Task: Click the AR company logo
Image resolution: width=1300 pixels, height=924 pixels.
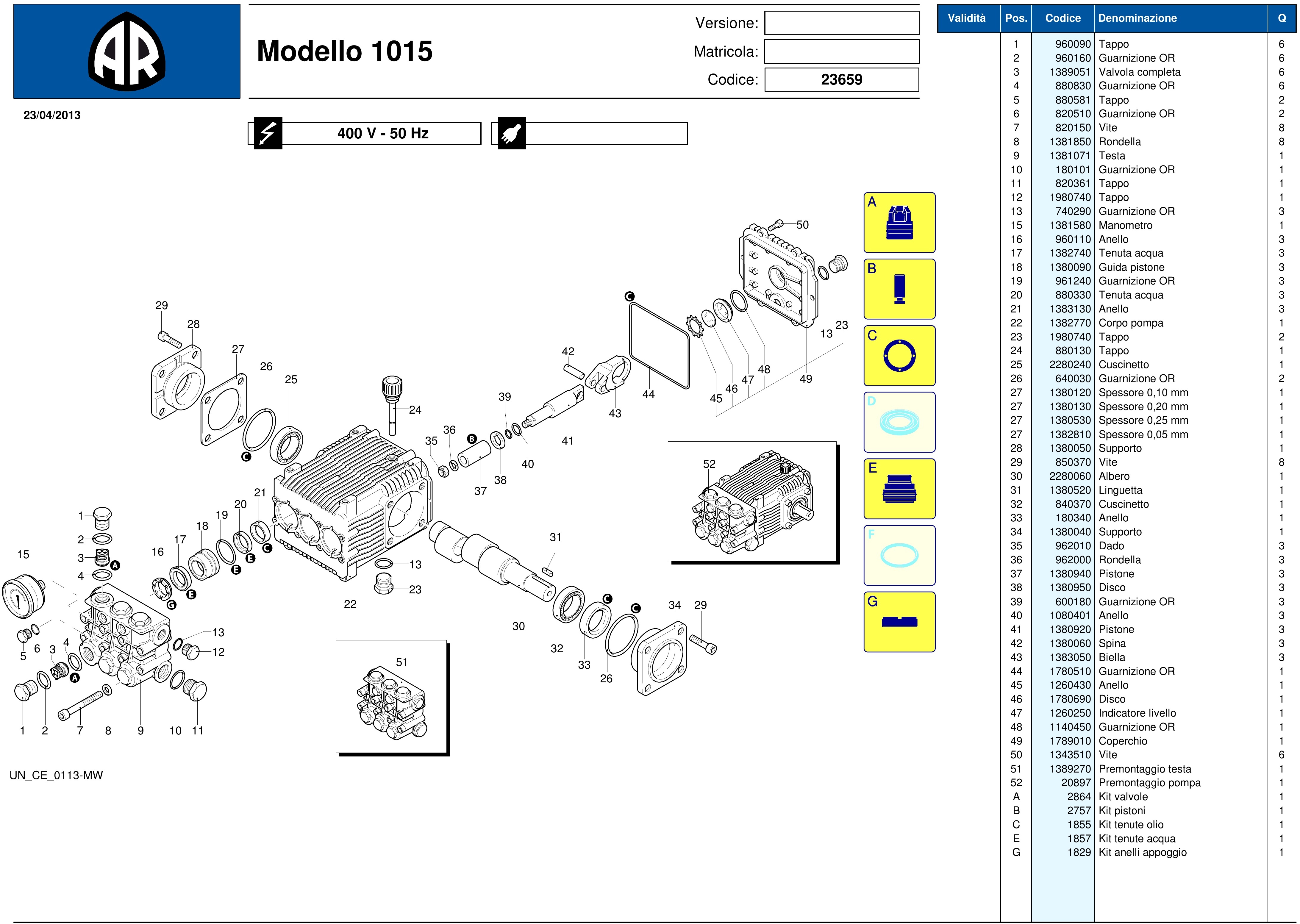Action: click(127, 52)
